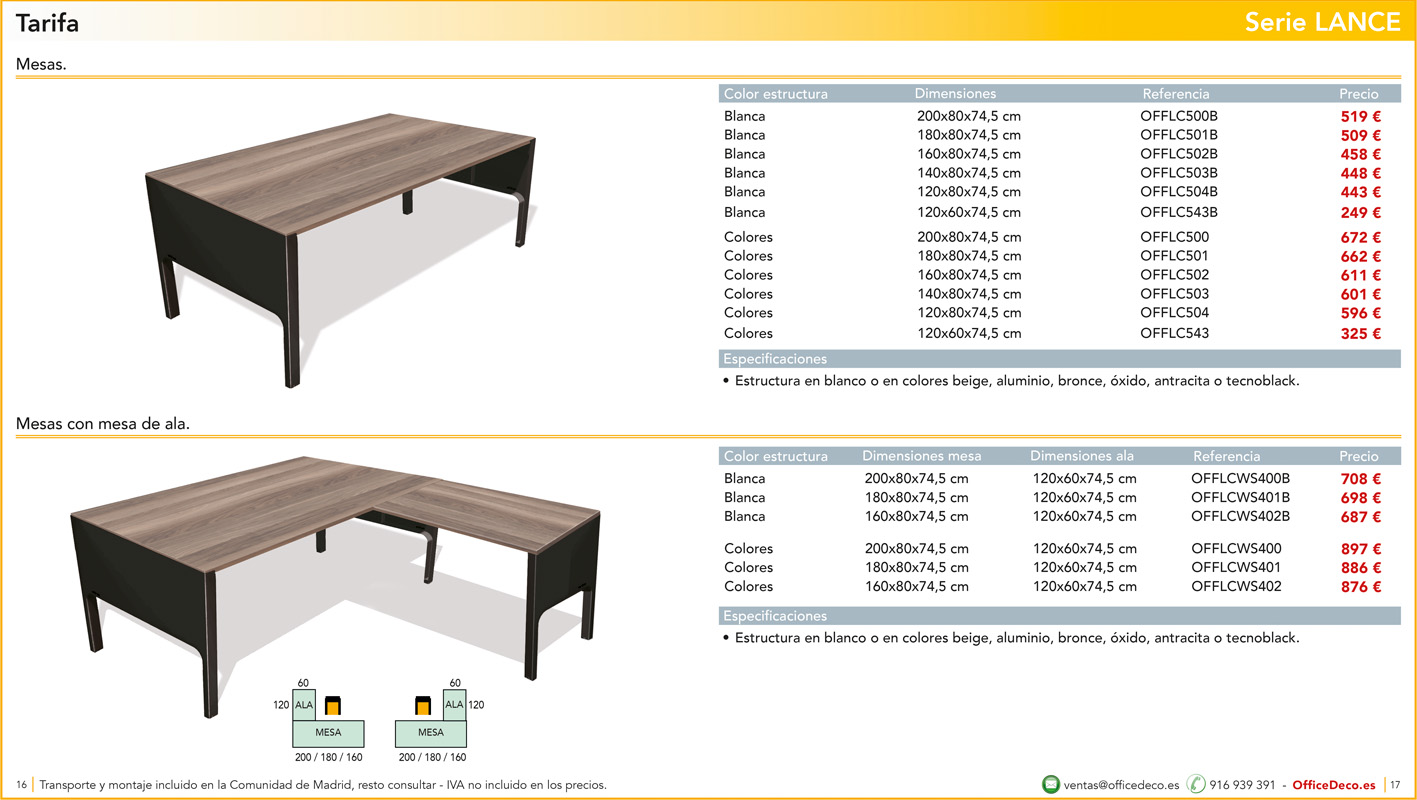Click the ALA box in left layout diagram

coord(304,705)
